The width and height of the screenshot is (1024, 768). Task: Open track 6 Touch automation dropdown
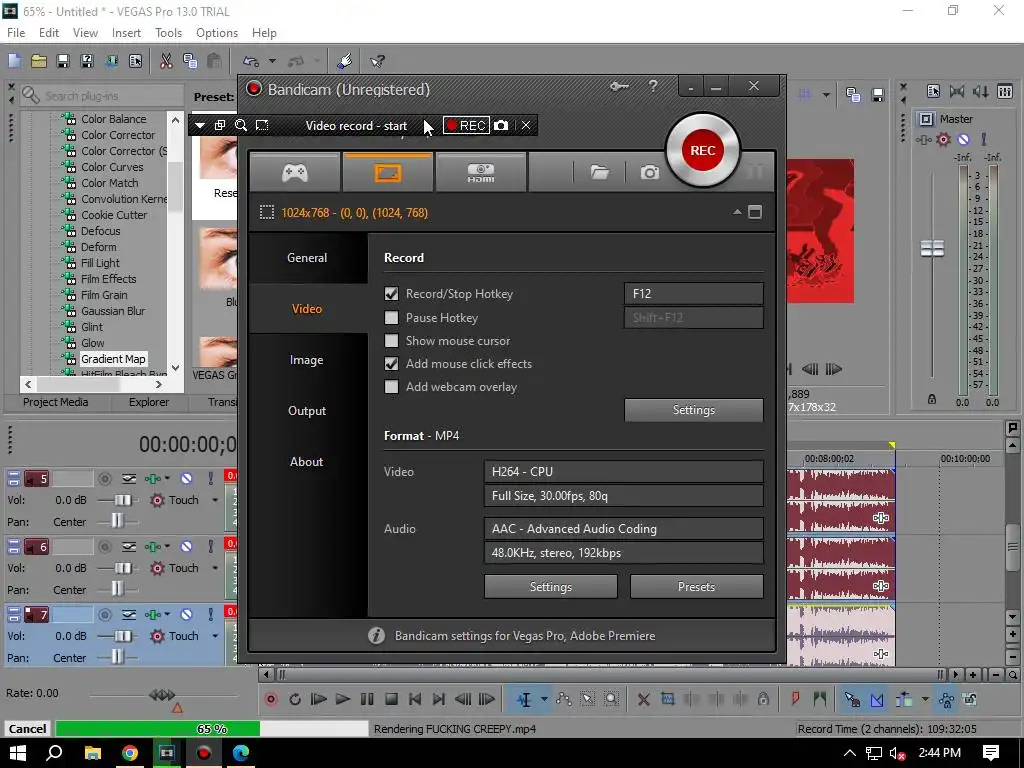click(215, 568)
